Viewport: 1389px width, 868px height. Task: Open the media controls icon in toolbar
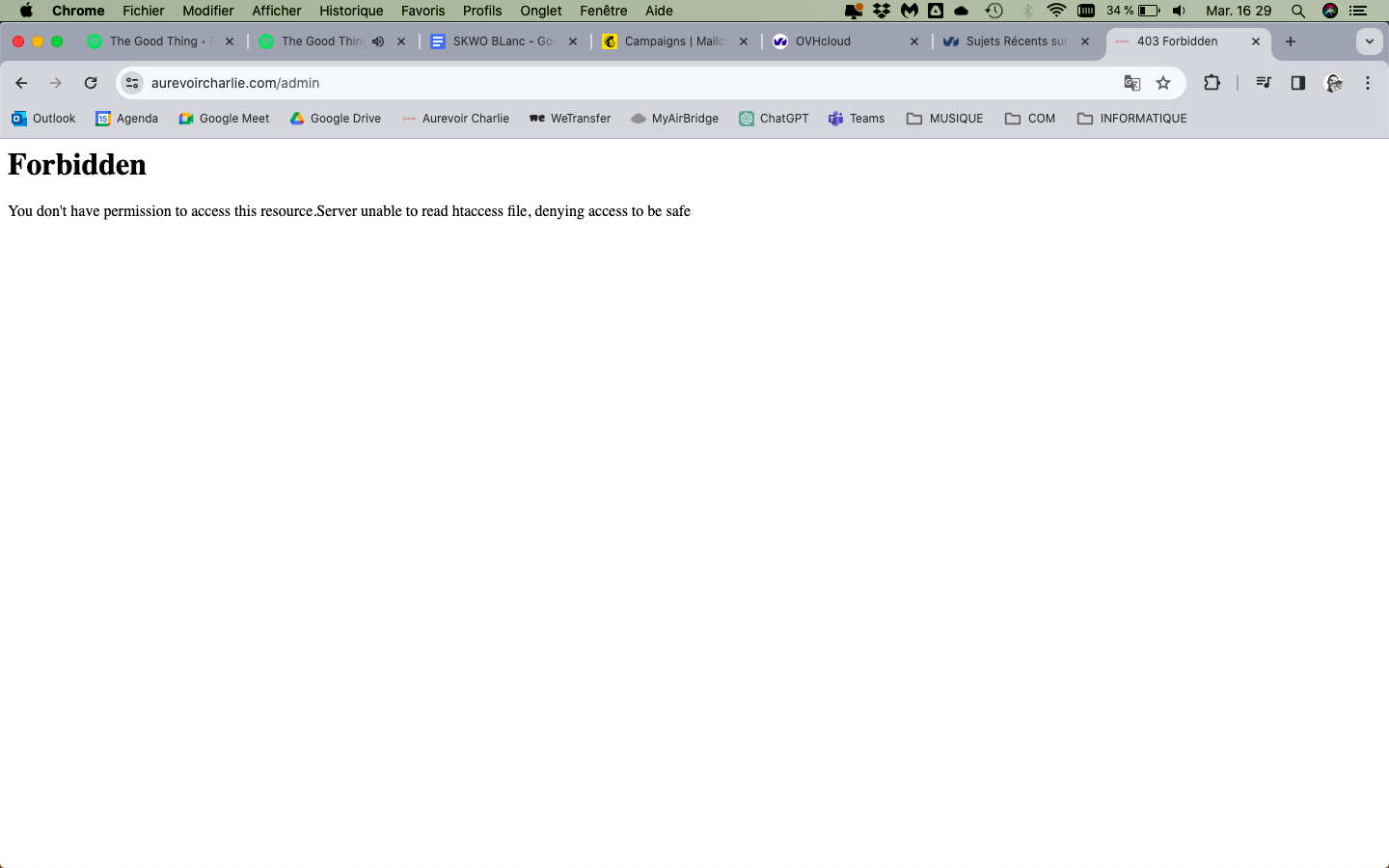coord(1264,83)
